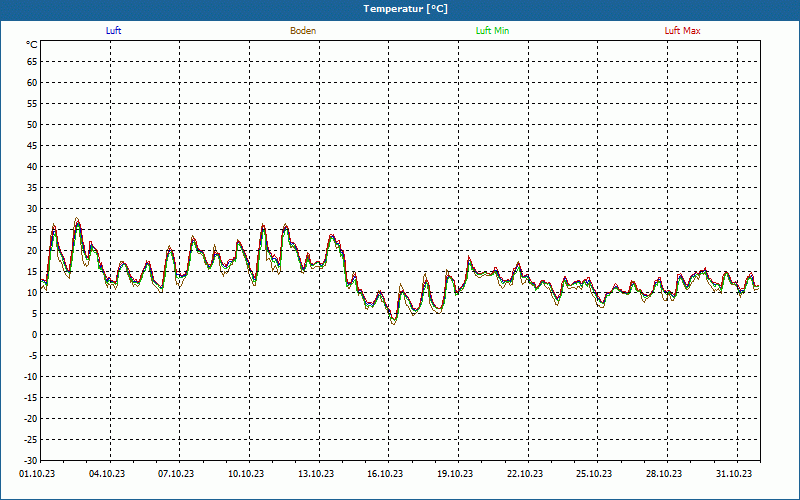Click the -20 value on the temperature axis
The image size is (800, 500).
31,418
